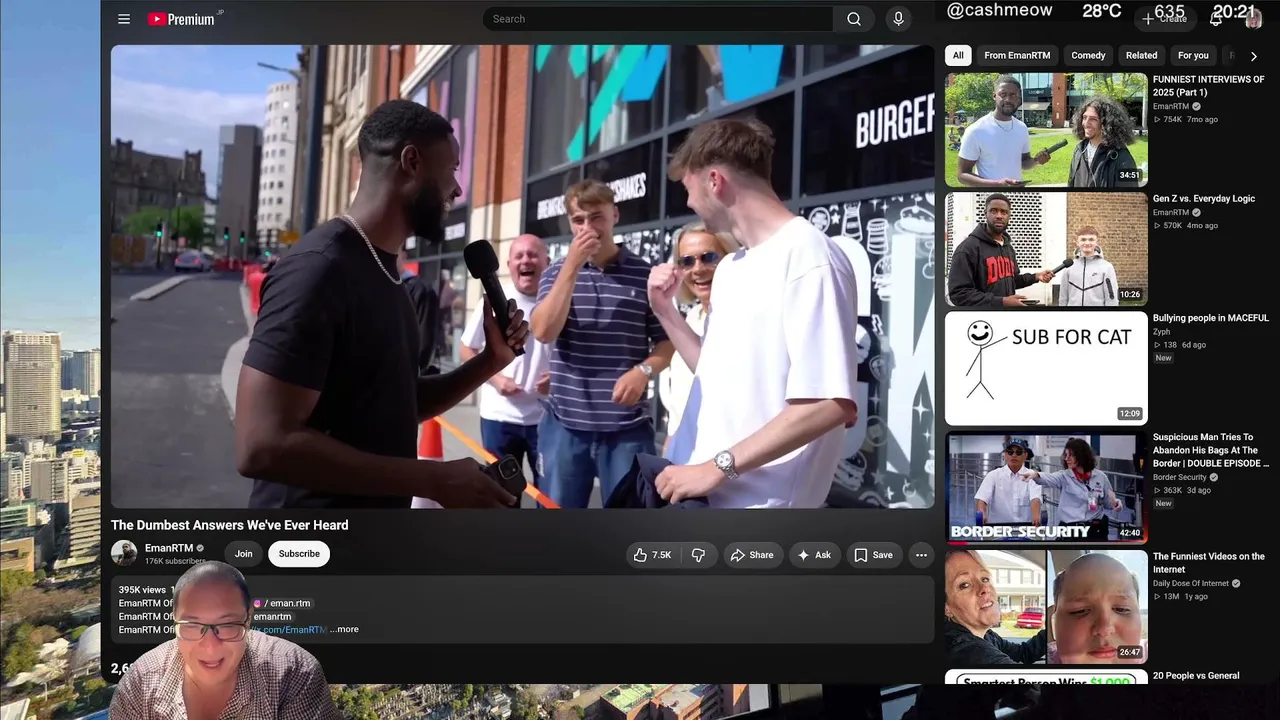Save video to a playlist
1280x720 pixels.
coord(873,555)
